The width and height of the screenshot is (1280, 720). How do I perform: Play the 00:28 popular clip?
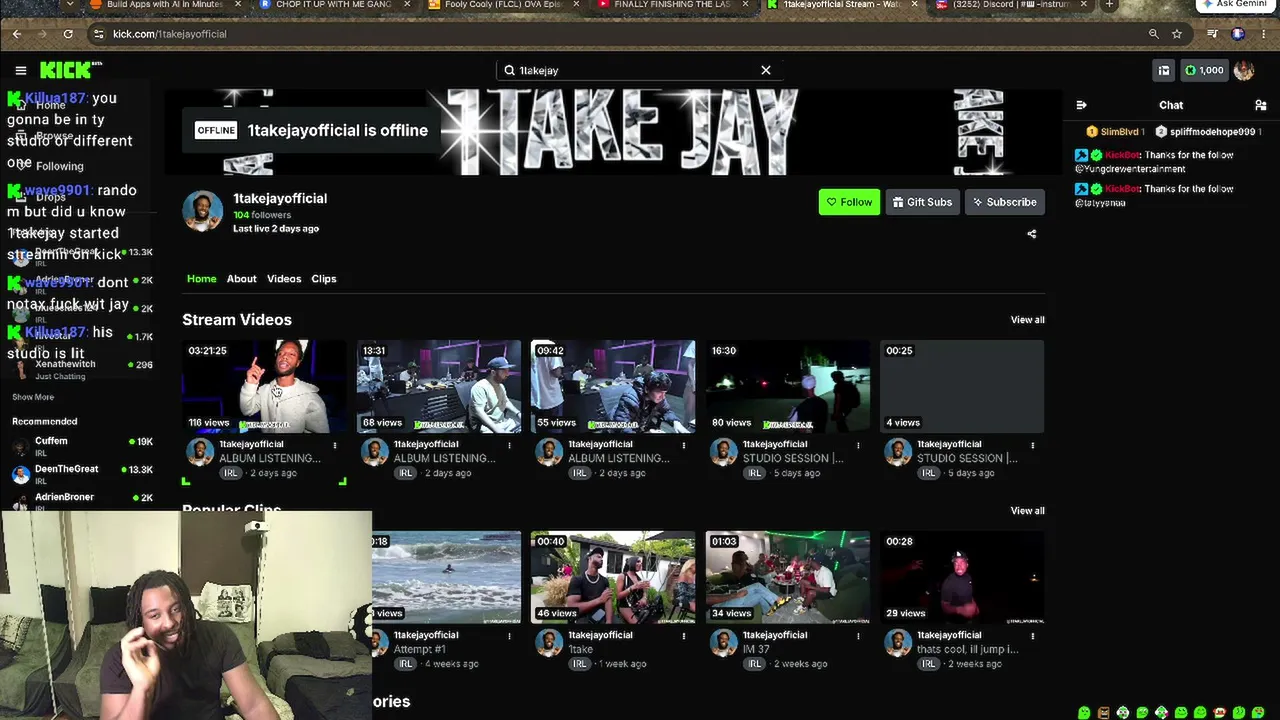(962, 577)
